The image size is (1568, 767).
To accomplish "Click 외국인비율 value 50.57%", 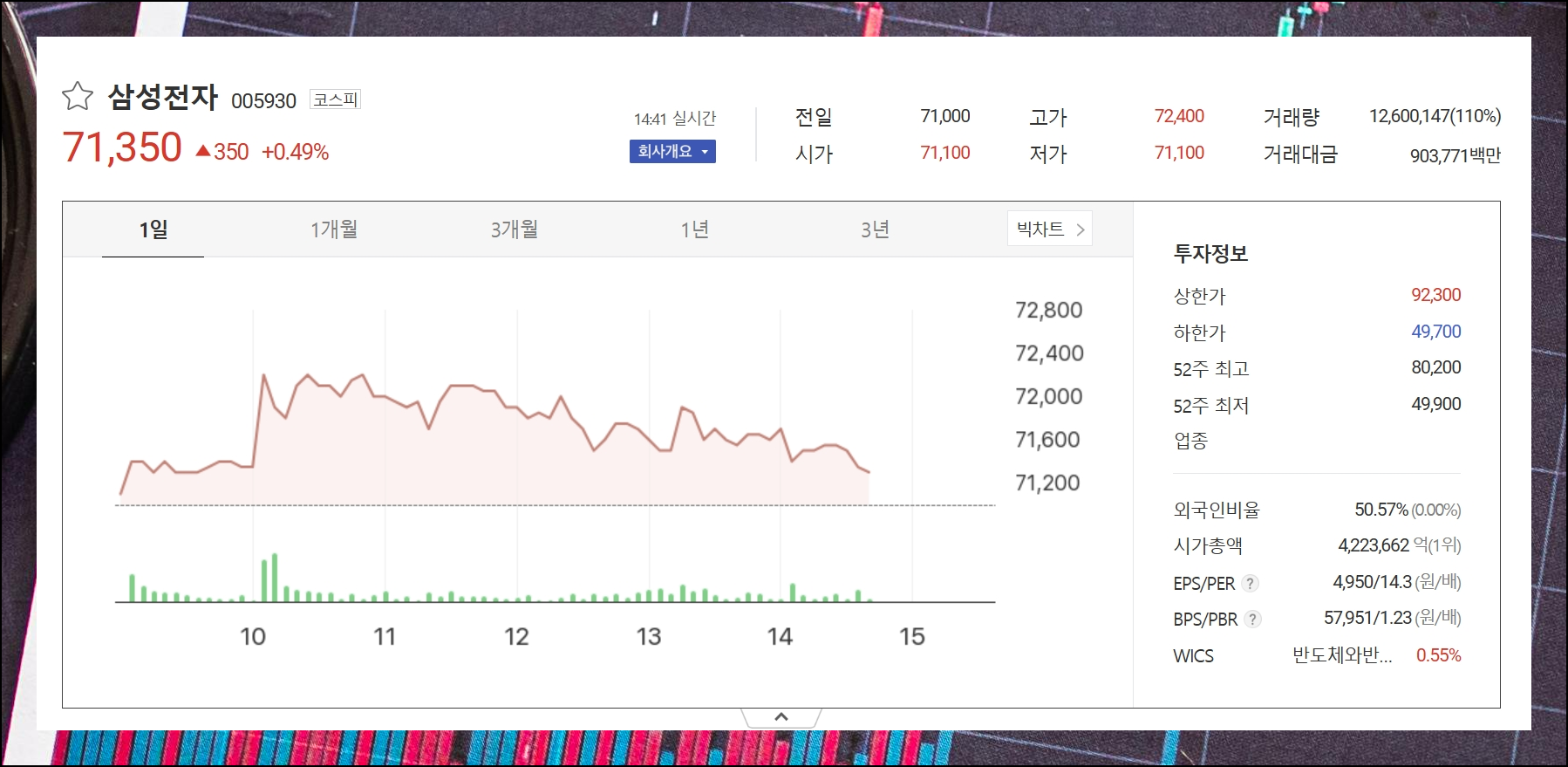I will coord(1381,510).
